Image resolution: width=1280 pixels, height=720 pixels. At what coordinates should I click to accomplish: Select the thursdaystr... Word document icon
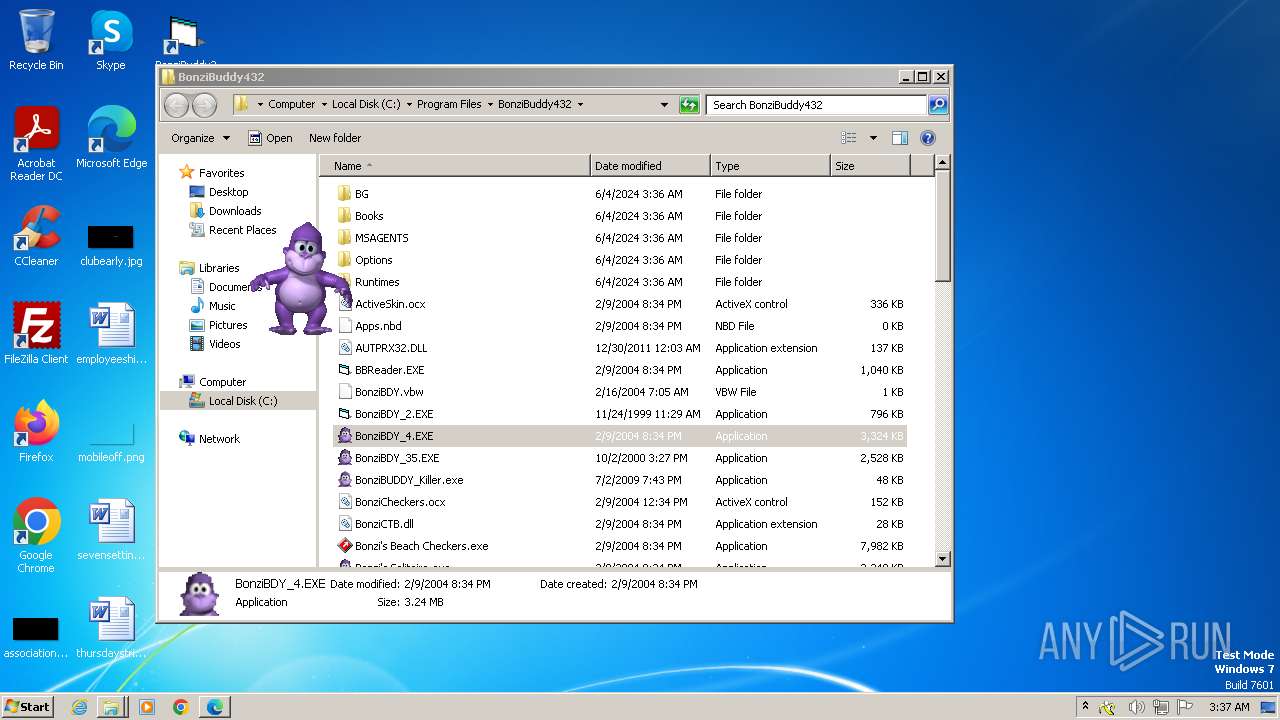(x=111, y=628)
